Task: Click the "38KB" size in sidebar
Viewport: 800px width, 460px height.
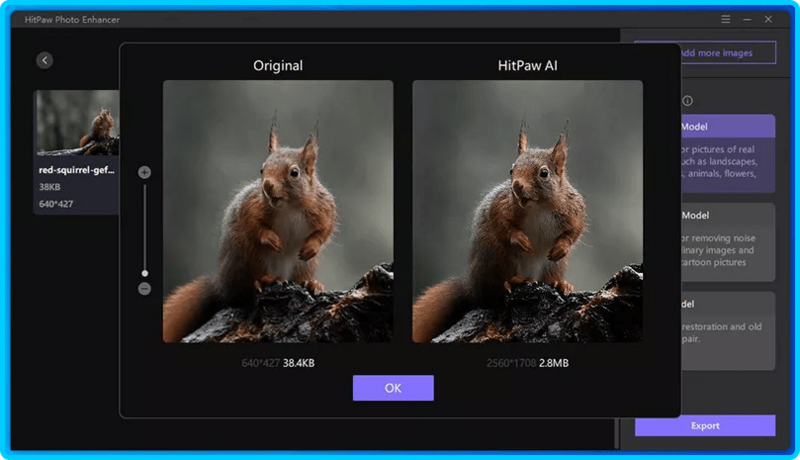Action: click(x=49, y=187)
